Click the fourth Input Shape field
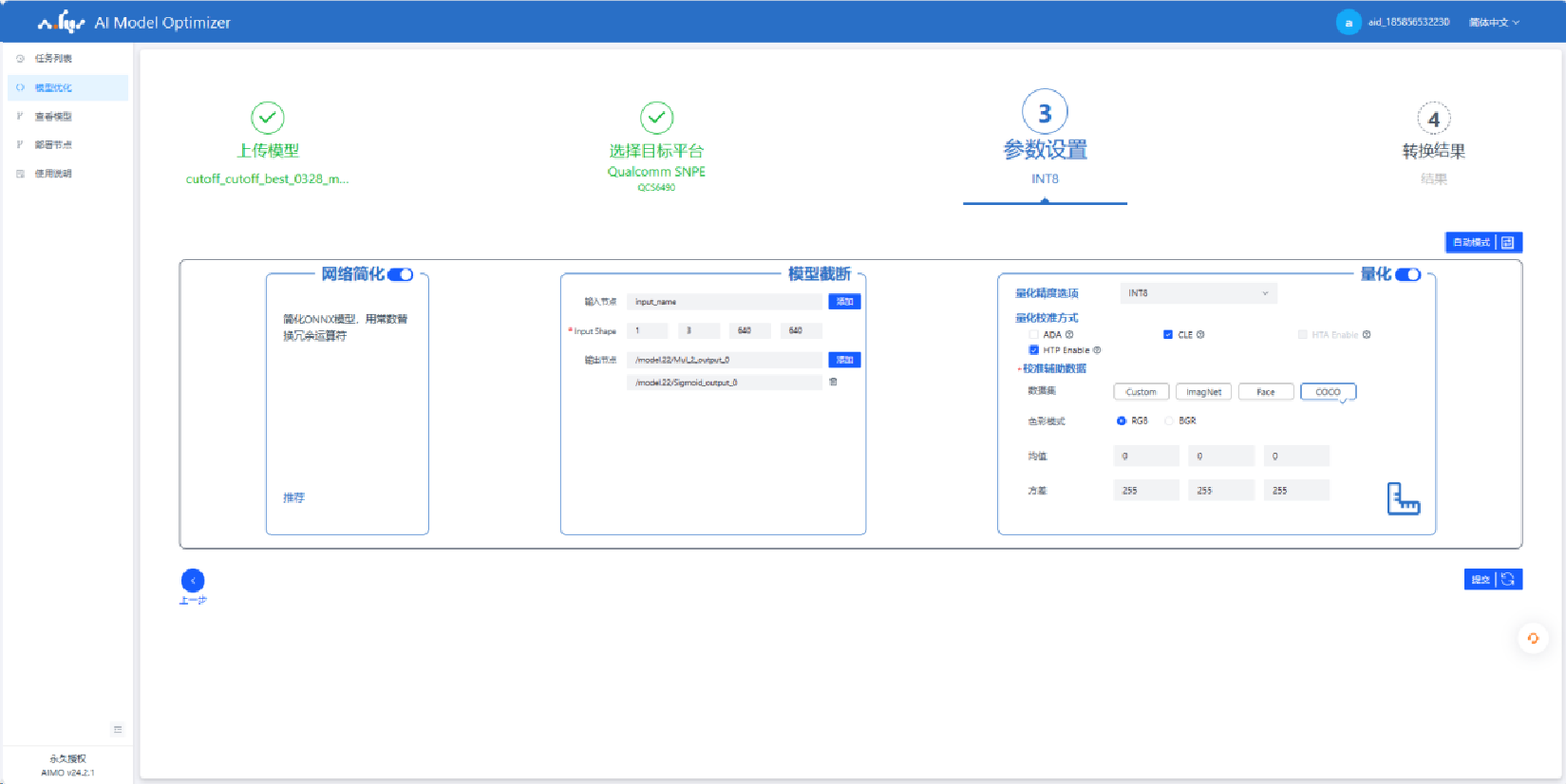Screen dimensions: 1566x784 pyautogui.click(x=802, y=330)
